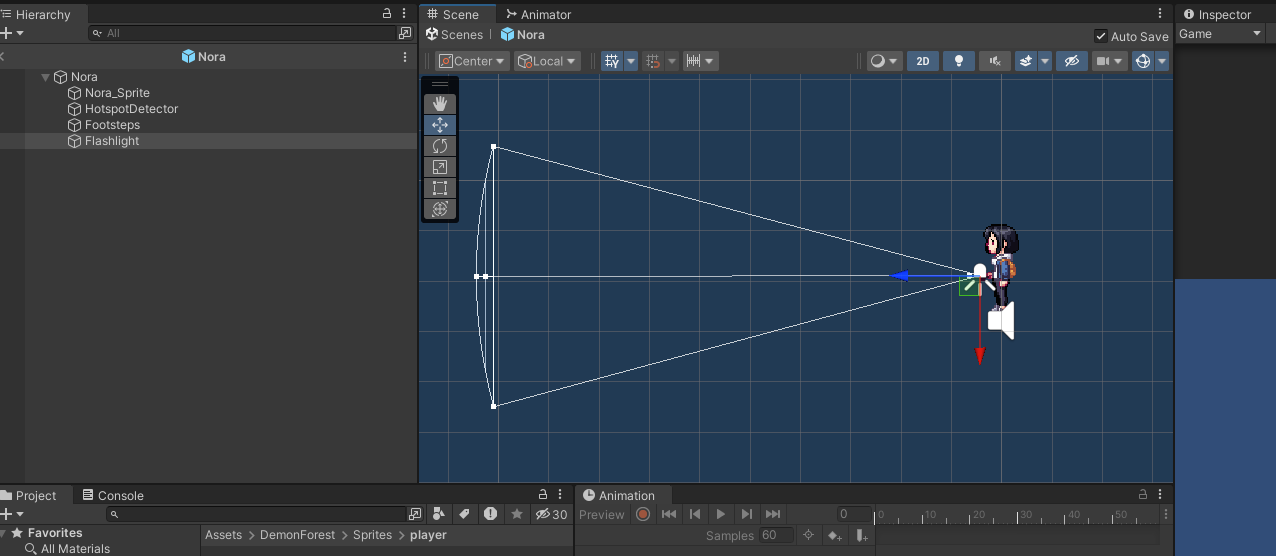Toggle grid visibility button in Scene toolbar

612,61
